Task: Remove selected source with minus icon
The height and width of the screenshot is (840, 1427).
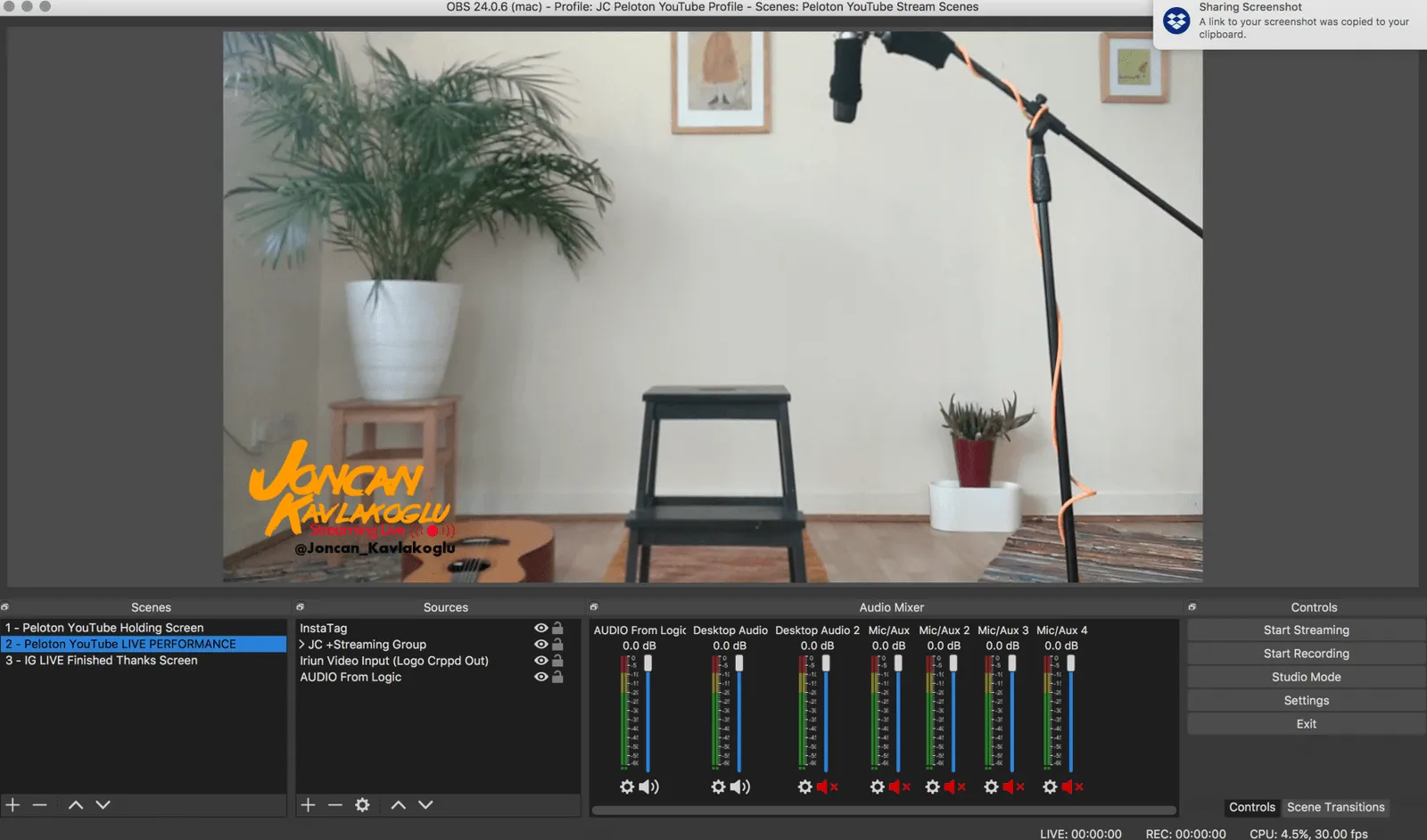Action: click(335, 804)
